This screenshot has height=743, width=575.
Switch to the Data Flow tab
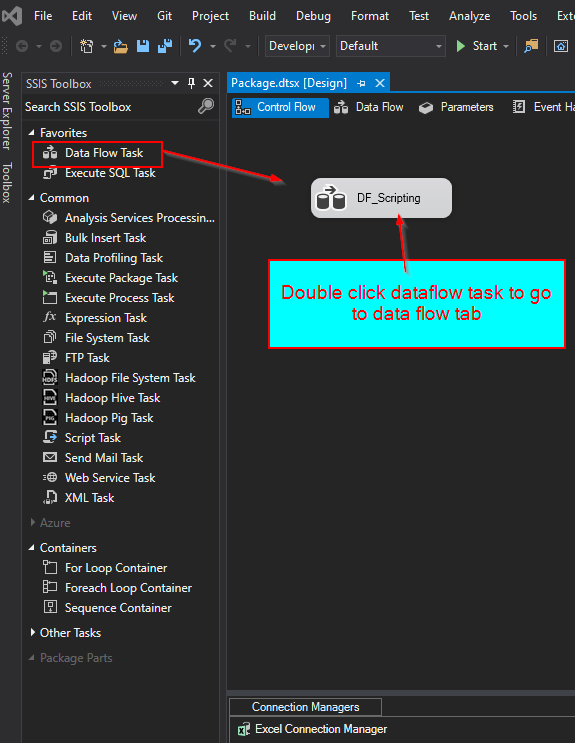(x=369, y=108)
